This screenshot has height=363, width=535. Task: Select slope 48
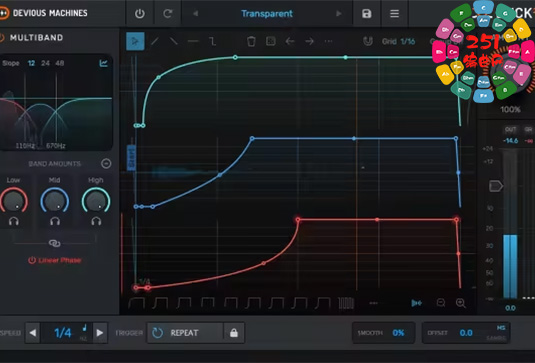(60, 63)
